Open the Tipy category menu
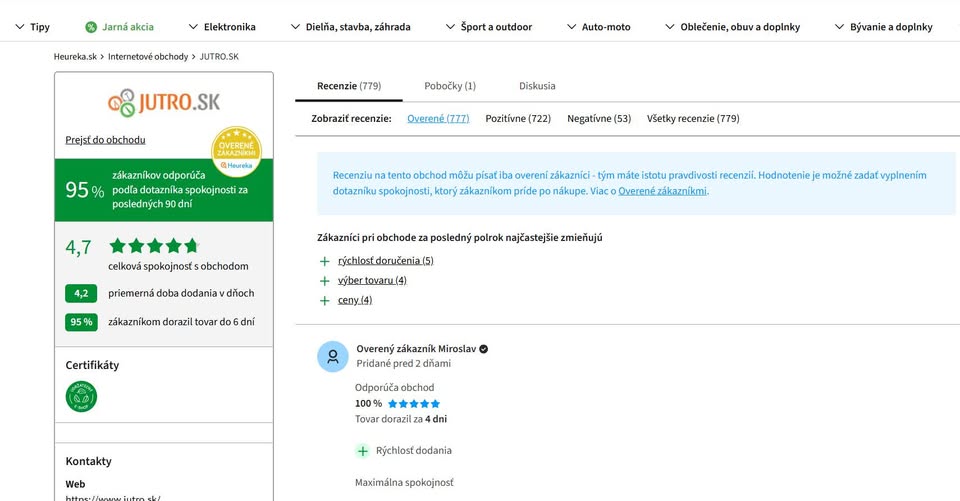Viewport: 960px width, 501px height. pos(32,27)
